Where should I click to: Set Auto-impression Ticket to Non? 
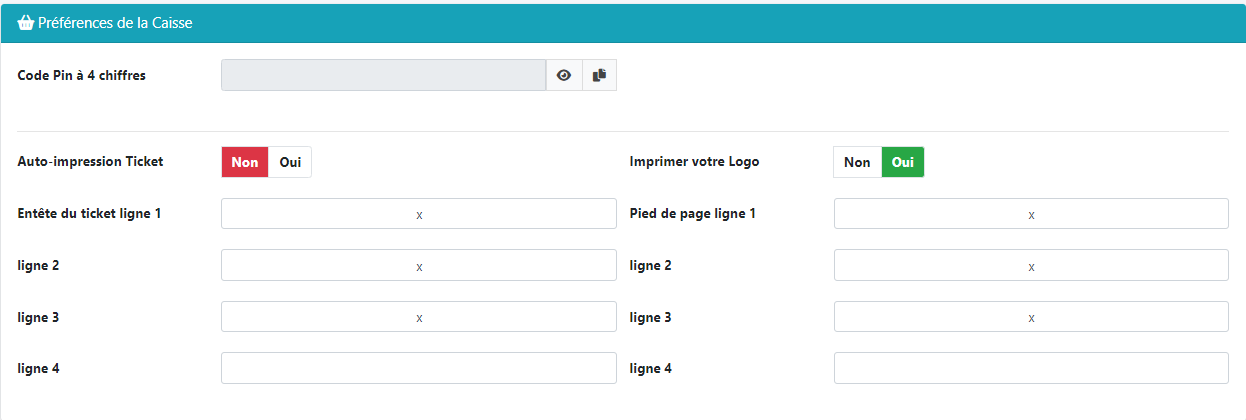click(x=245, y=162)
